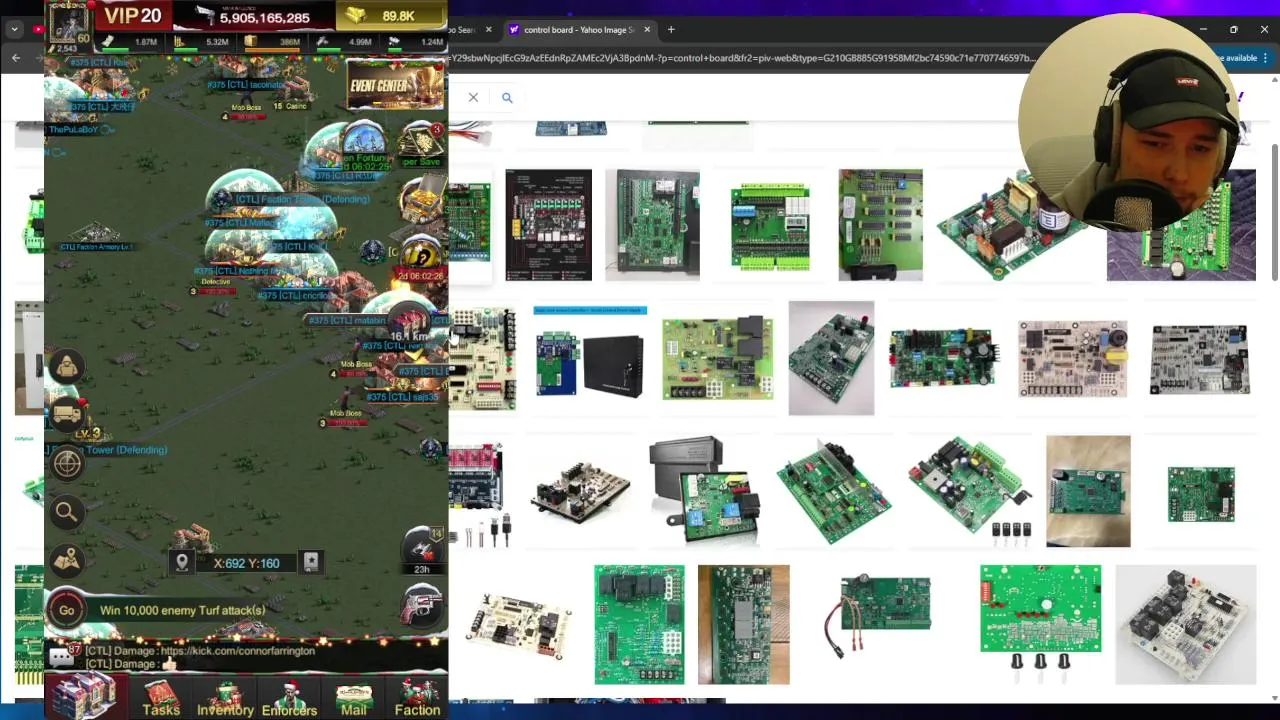This screenshot has height=720, width=1280.
Task: Open the bookmark icon next to coordinates
Action: pos(311,562)
